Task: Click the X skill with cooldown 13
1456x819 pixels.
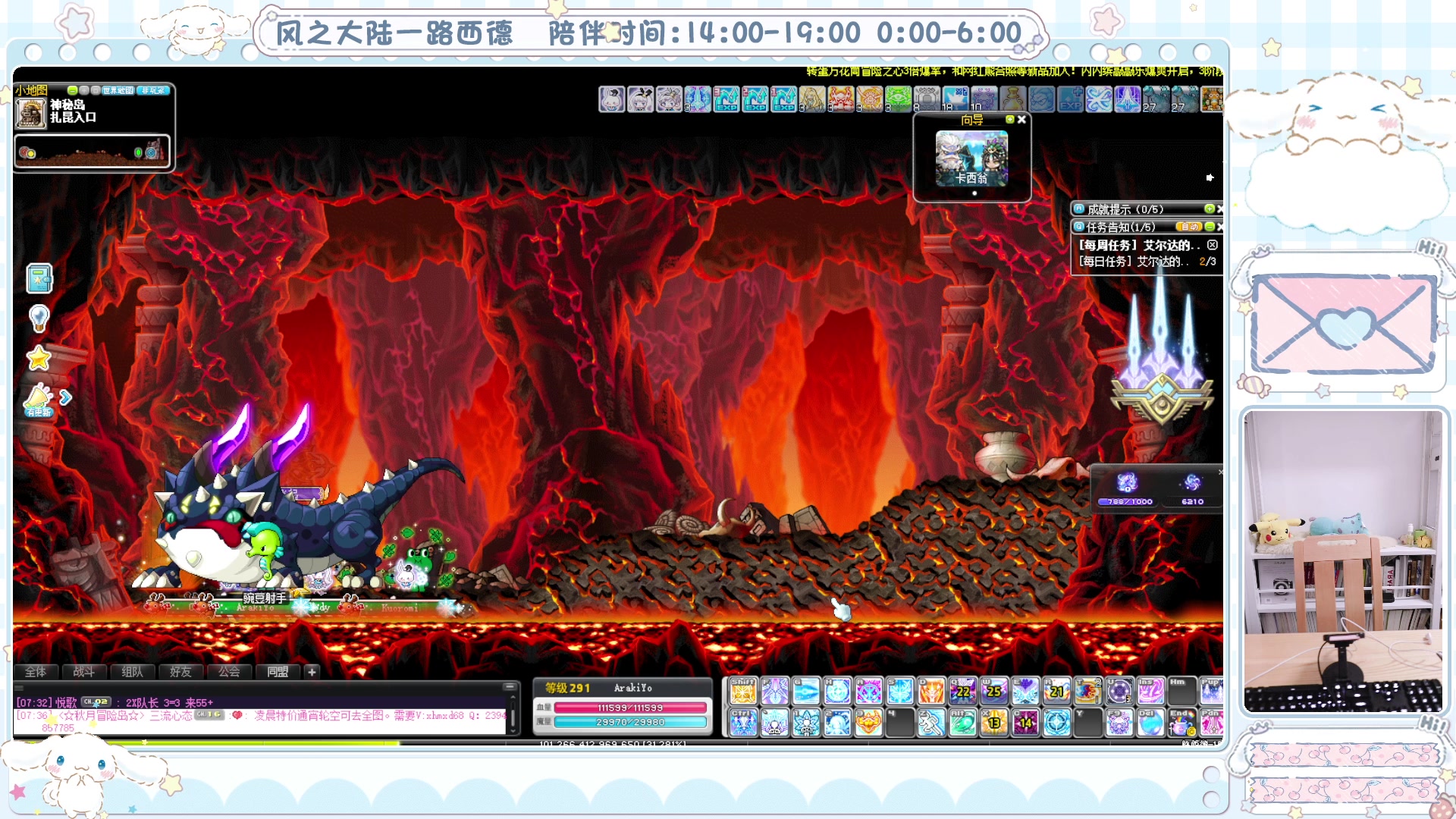Action: pyautogui.click(x=994, y=723)
